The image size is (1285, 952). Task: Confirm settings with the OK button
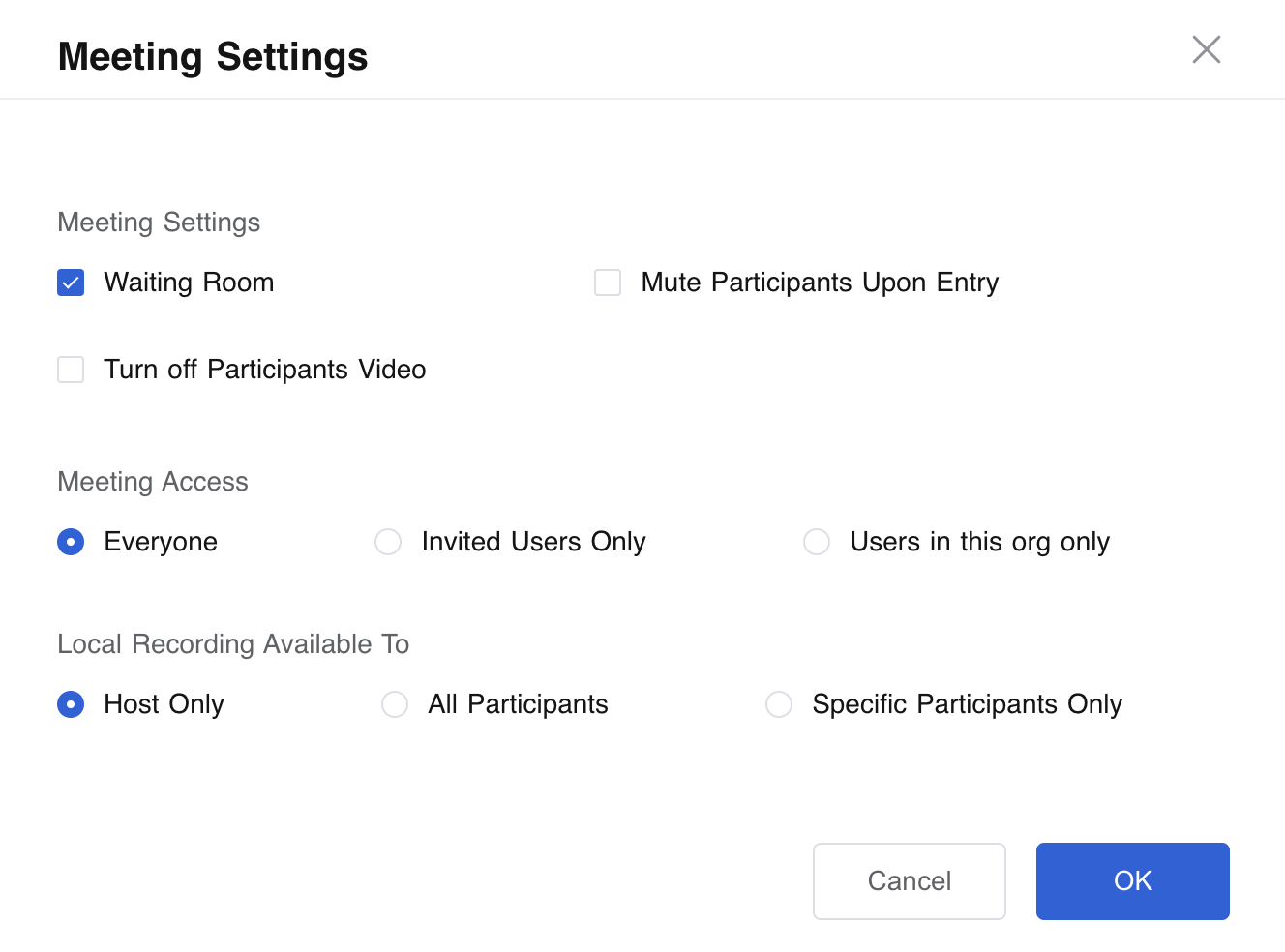click(x=1132, y=880)
